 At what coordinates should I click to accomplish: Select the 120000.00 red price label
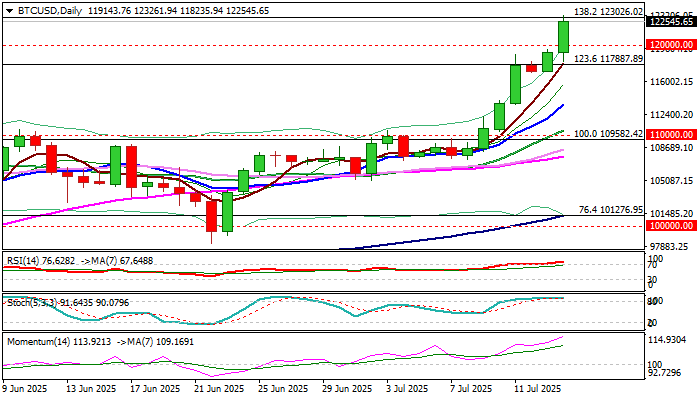[672, 45]
